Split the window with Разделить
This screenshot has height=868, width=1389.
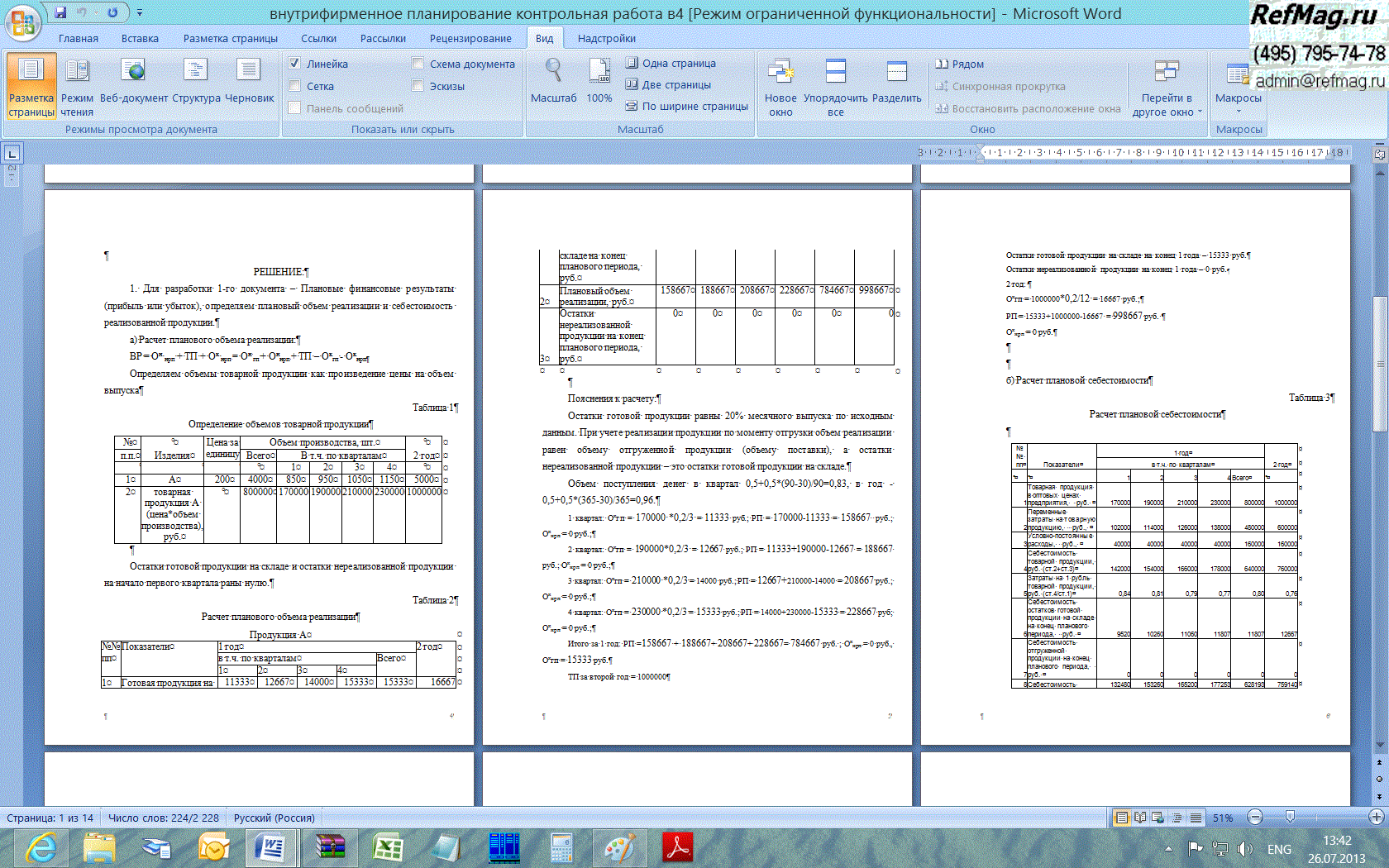(896, 83)
